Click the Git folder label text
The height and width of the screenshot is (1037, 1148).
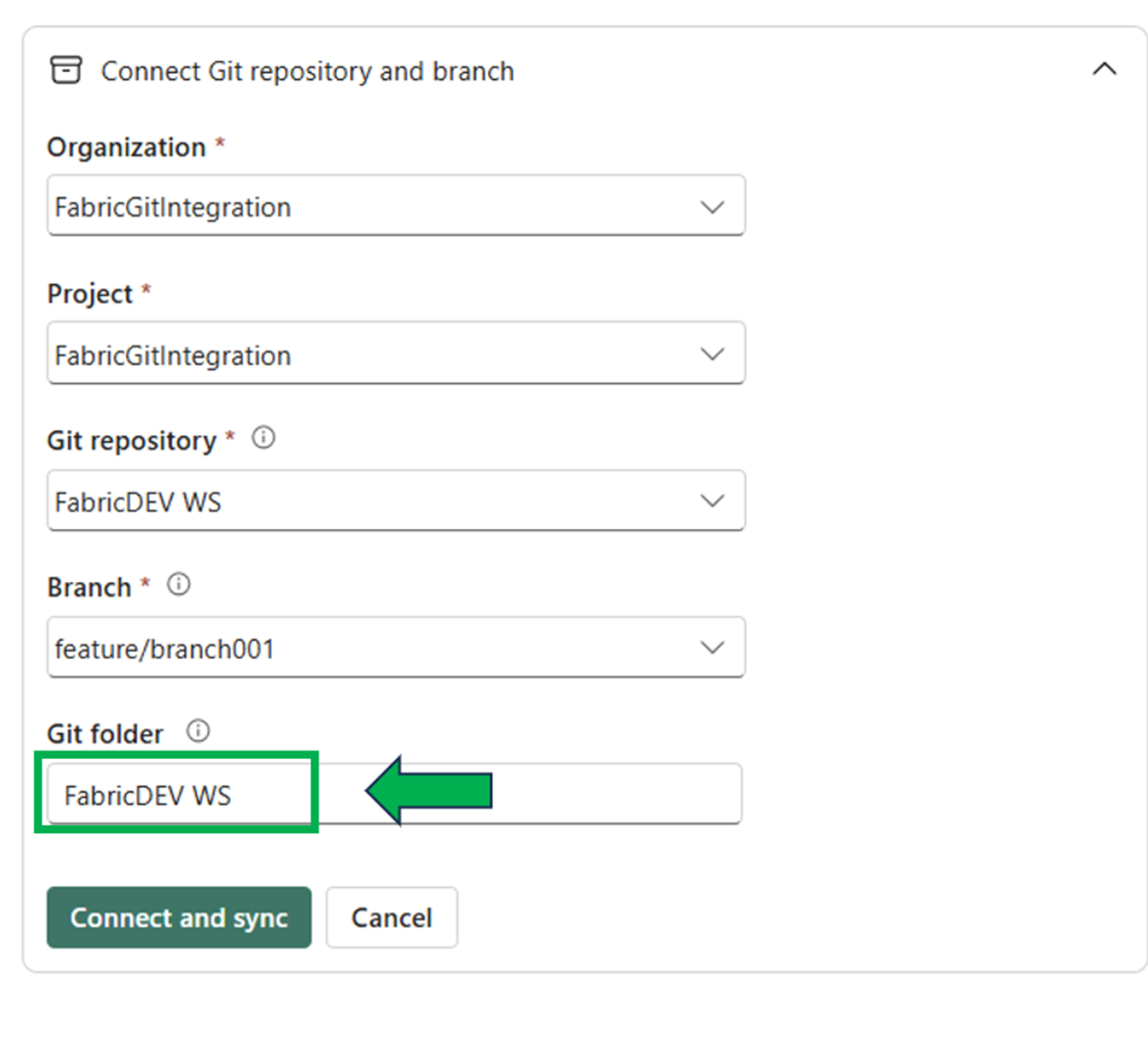[105, 734]
